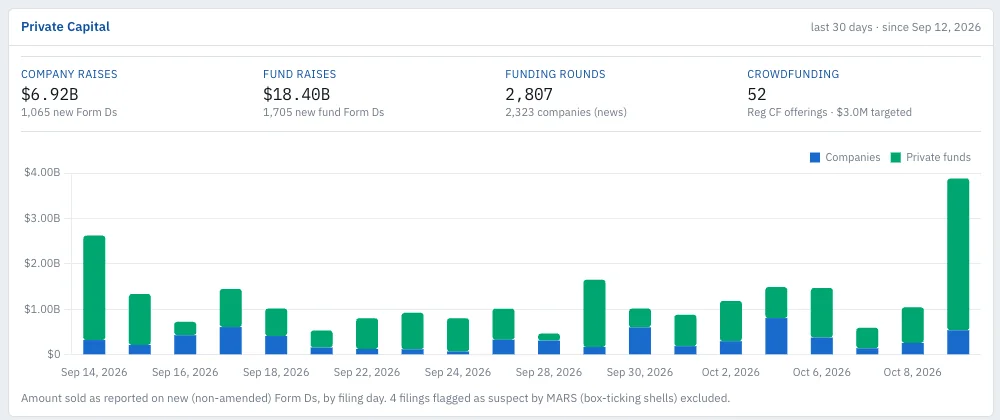The width and height of the screenshot is (1000, 420).
Task: Click the green bar segment above Oct 6, 2026
Action: tap(822, 313)
